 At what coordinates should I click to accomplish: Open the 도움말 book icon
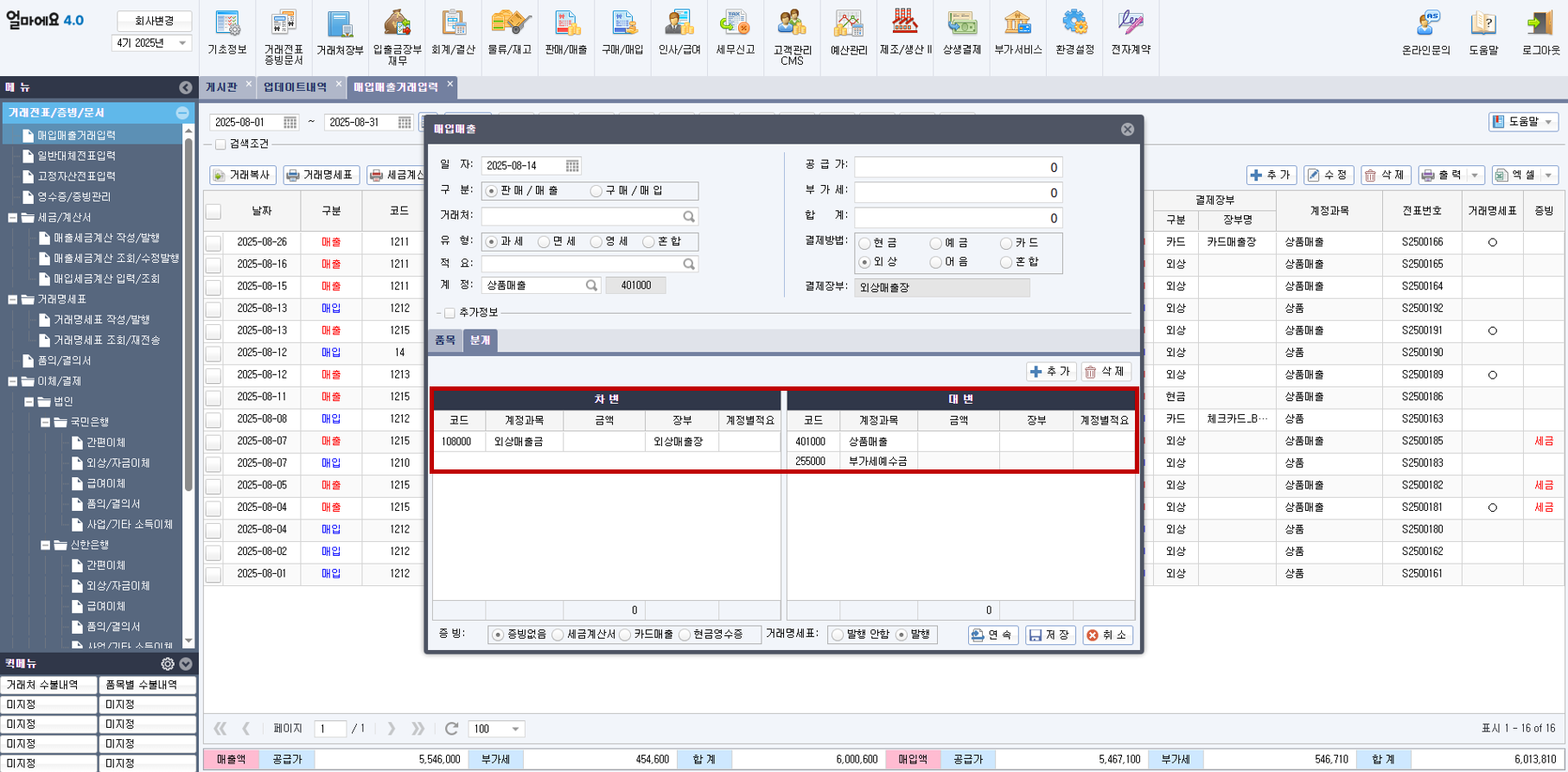pos(1483,35)
